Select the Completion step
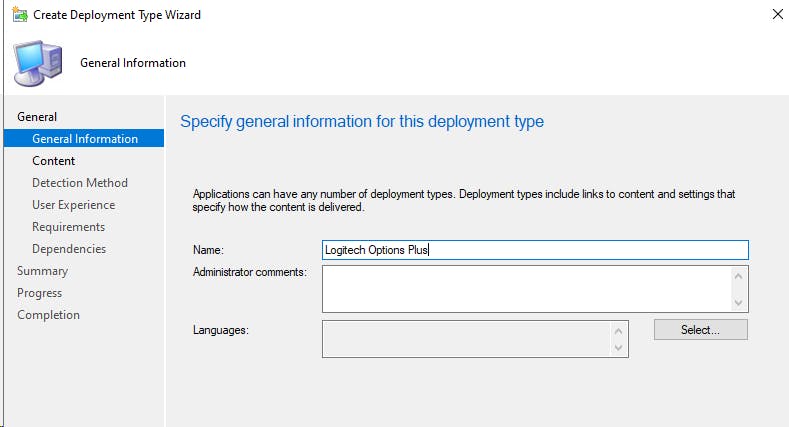Image resolution: width=789 pixels, height=427 pixels. tap(48, 315)
